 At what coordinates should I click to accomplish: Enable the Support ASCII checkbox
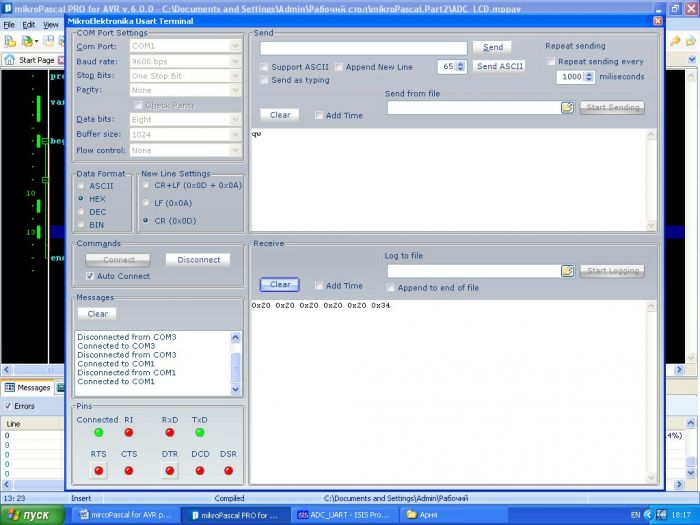pyautogui.click(x=264, y=67)
